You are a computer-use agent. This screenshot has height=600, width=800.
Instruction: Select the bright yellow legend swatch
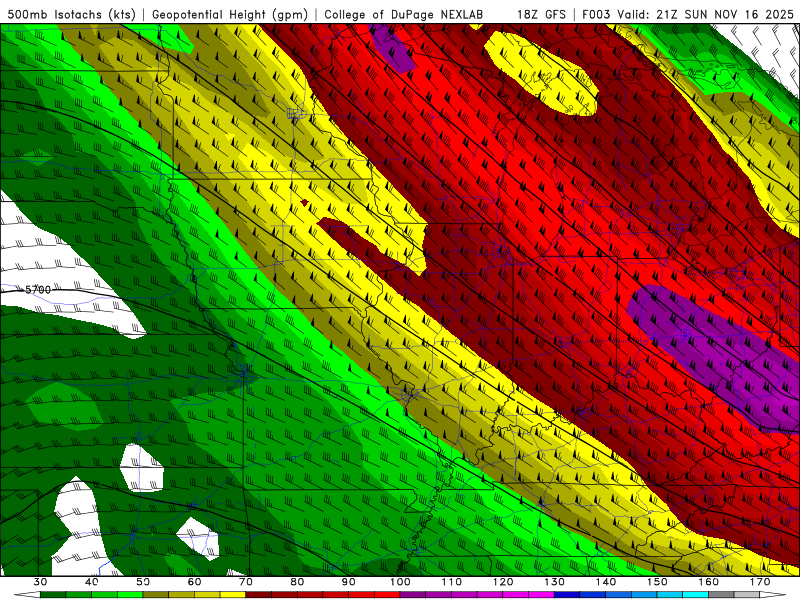(233, 594)
